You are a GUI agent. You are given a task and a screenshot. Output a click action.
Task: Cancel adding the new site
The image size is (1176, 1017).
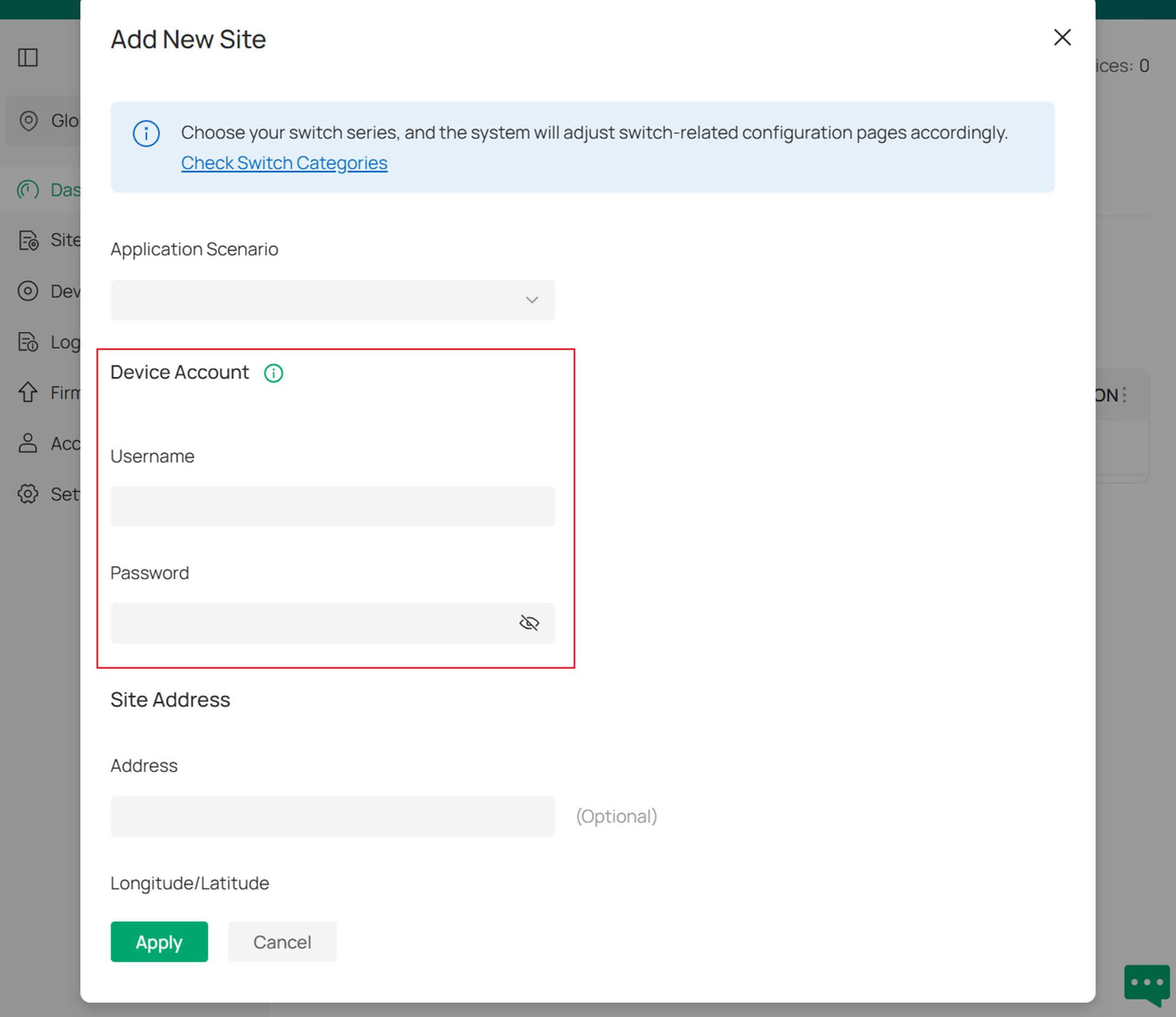282,942
